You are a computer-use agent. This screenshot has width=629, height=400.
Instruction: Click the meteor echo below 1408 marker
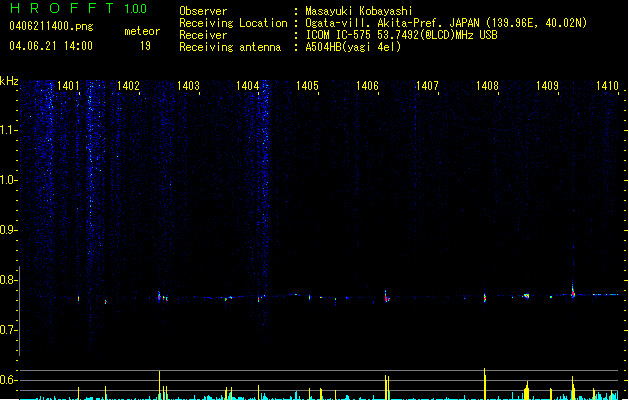coord(485,297)
